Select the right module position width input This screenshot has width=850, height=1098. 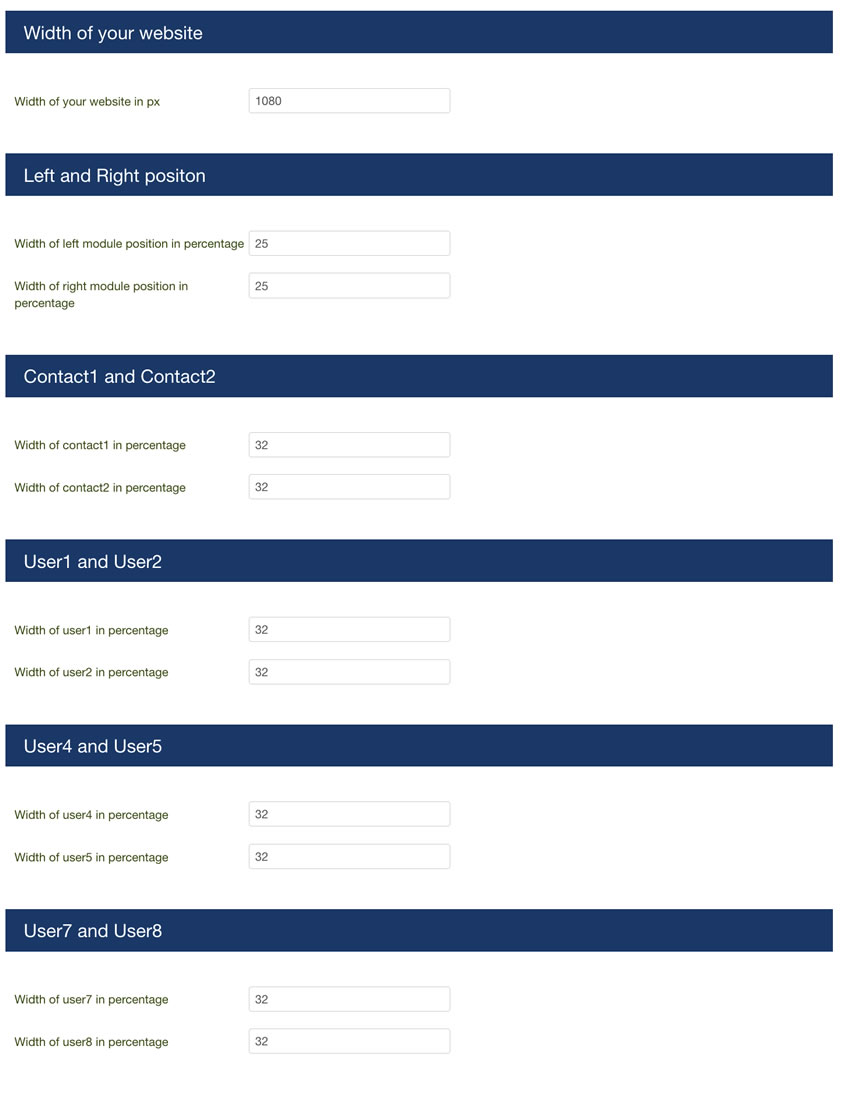(x=349, y=286)
